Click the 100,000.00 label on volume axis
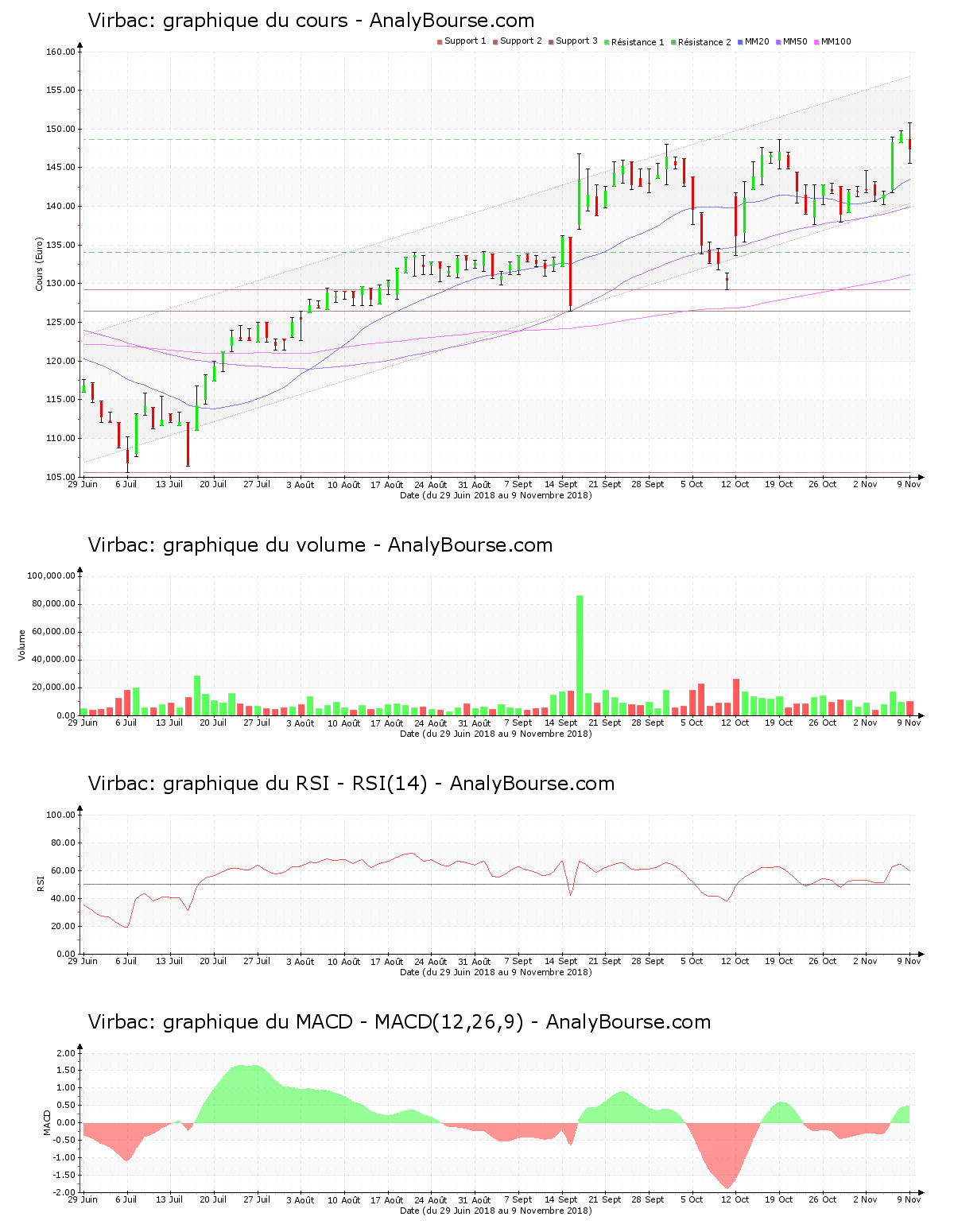The image size is (954, 1232). [51, 575]
